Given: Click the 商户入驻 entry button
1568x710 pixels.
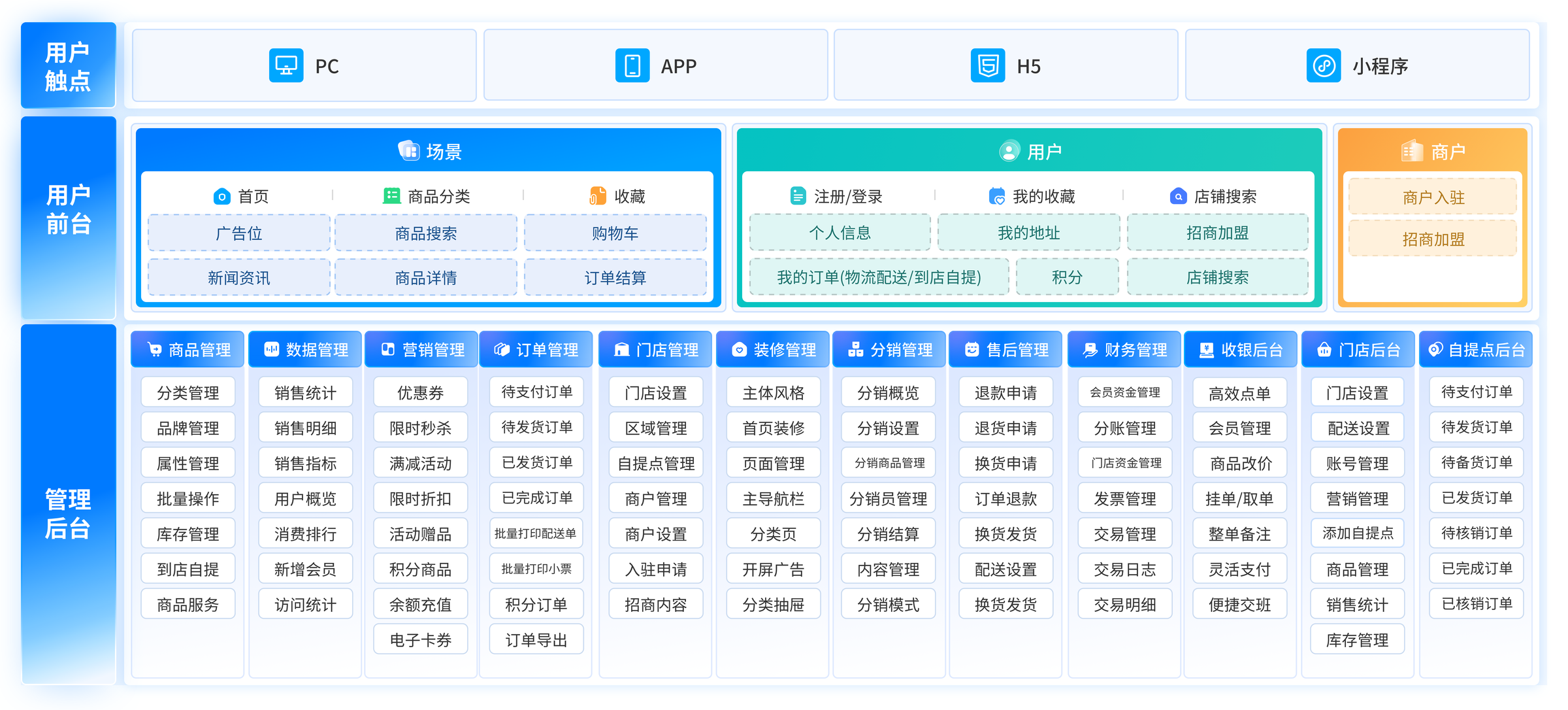Looking at the screenshot, I should tap(1432, 196).
